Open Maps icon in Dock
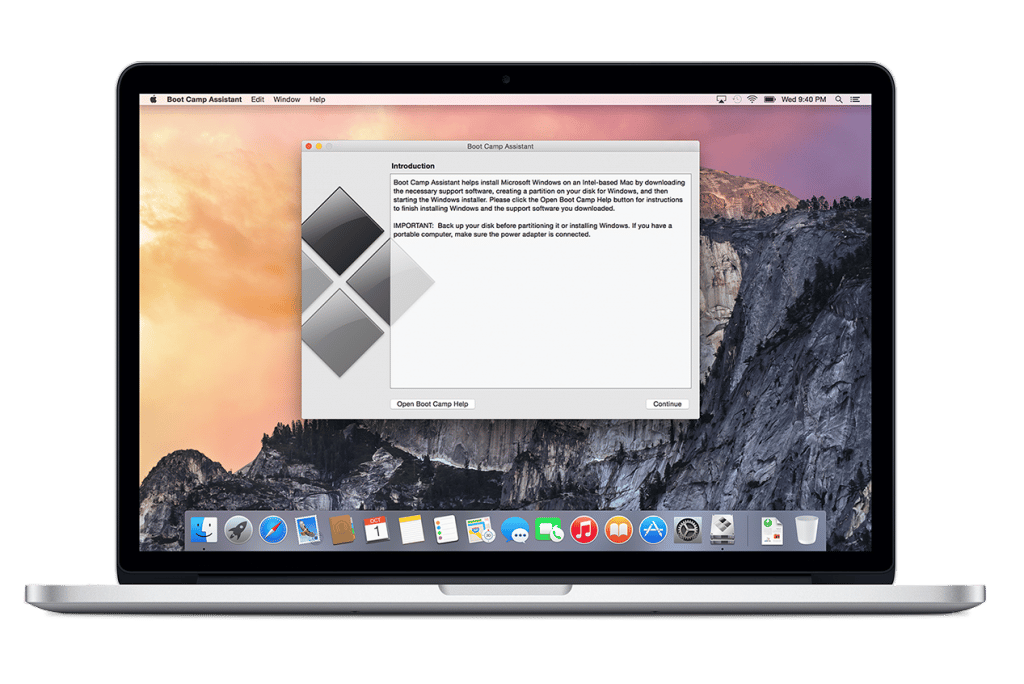Viewport: 1024px width, 684px height. coord(480,530)
